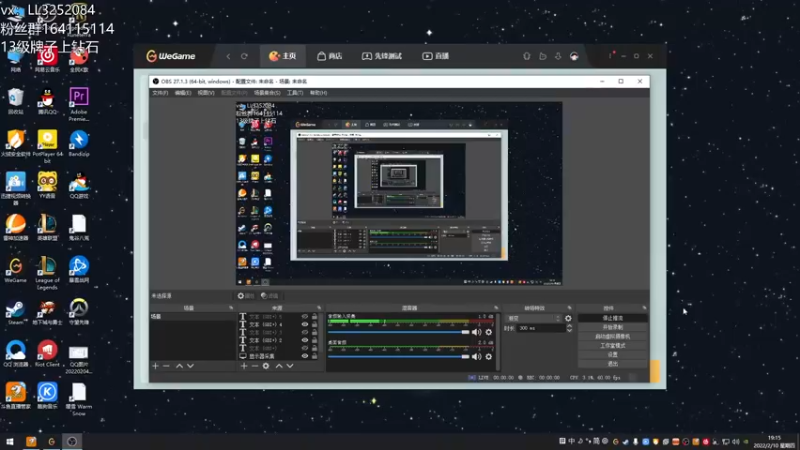This screenshot has width=800, height=450.
Task: Click WeGame back navigation arrow
Action: coord(228,56)
